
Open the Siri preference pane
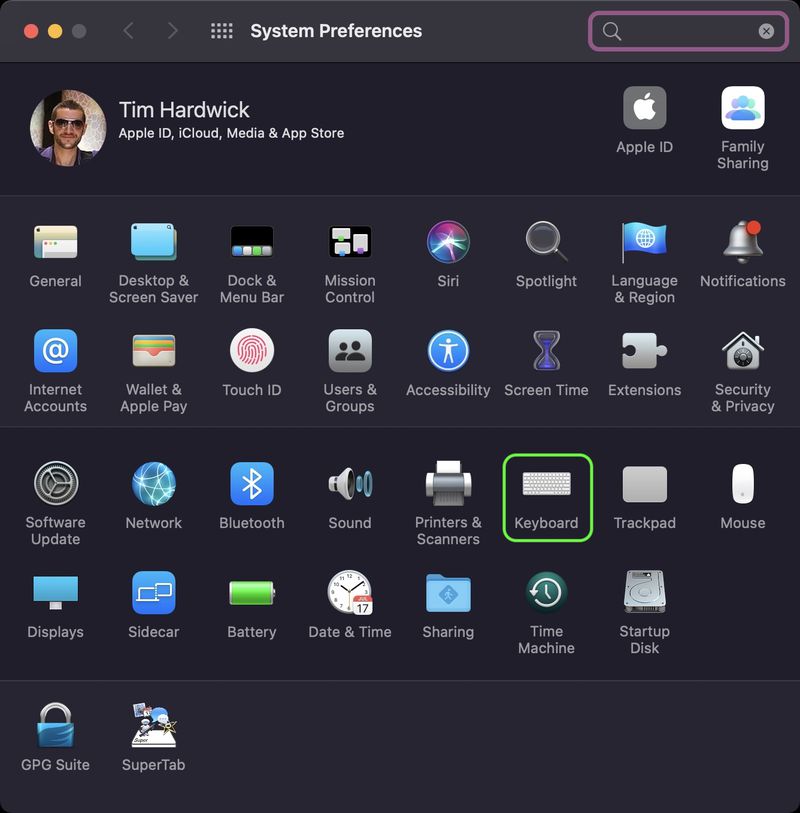point(447,243)
